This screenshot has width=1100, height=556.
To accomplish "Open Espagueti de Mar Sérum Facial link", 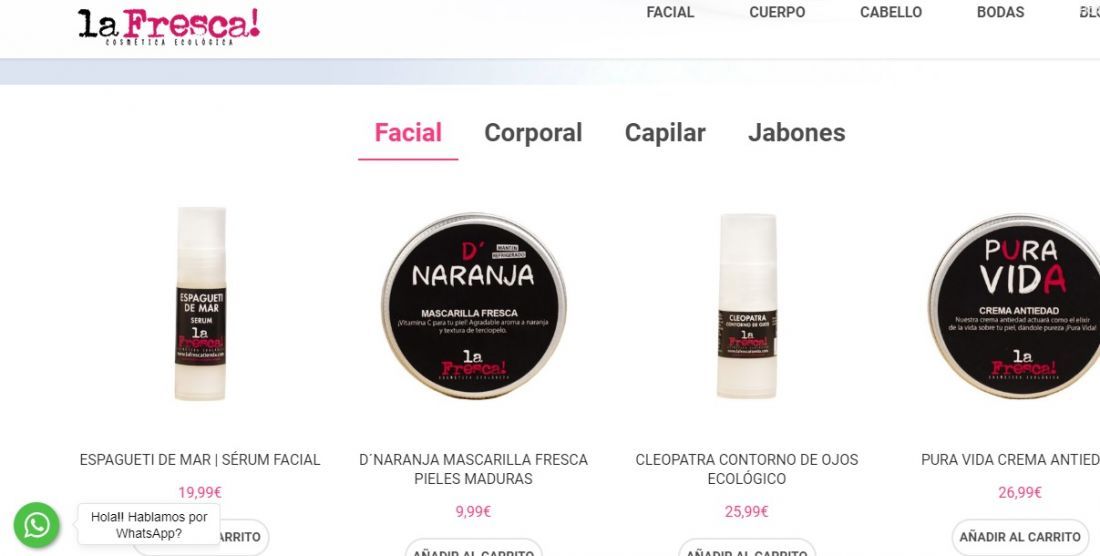I will 200,460.
